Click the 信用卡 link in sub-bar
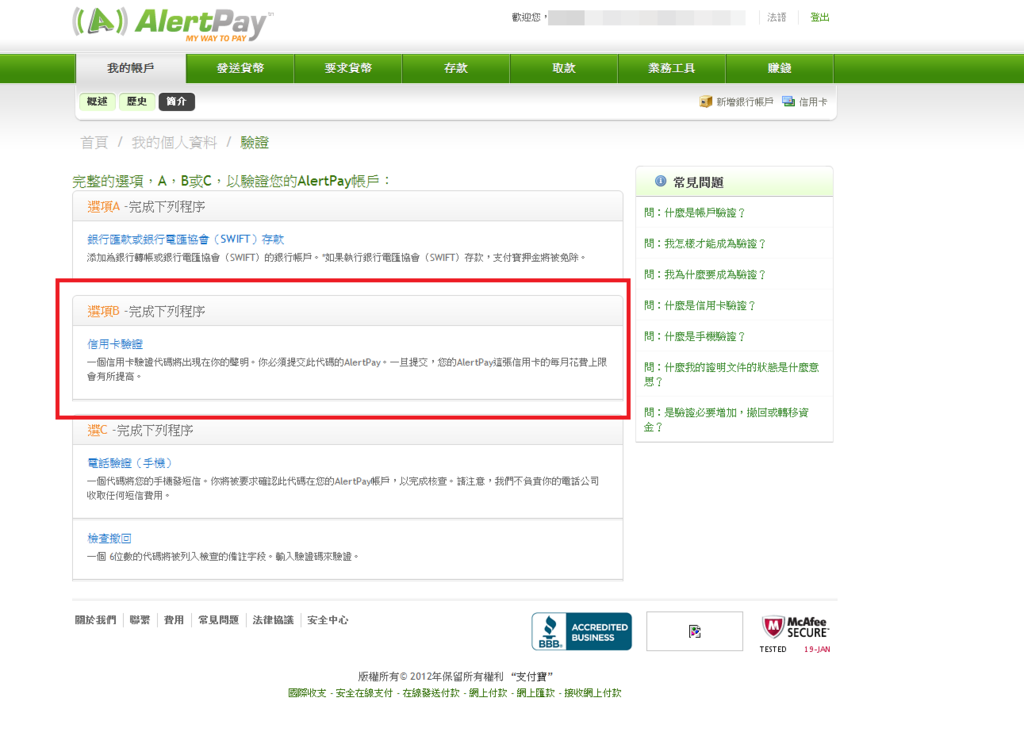Viewport: 1024px width, 736px height. coord(813,102)
